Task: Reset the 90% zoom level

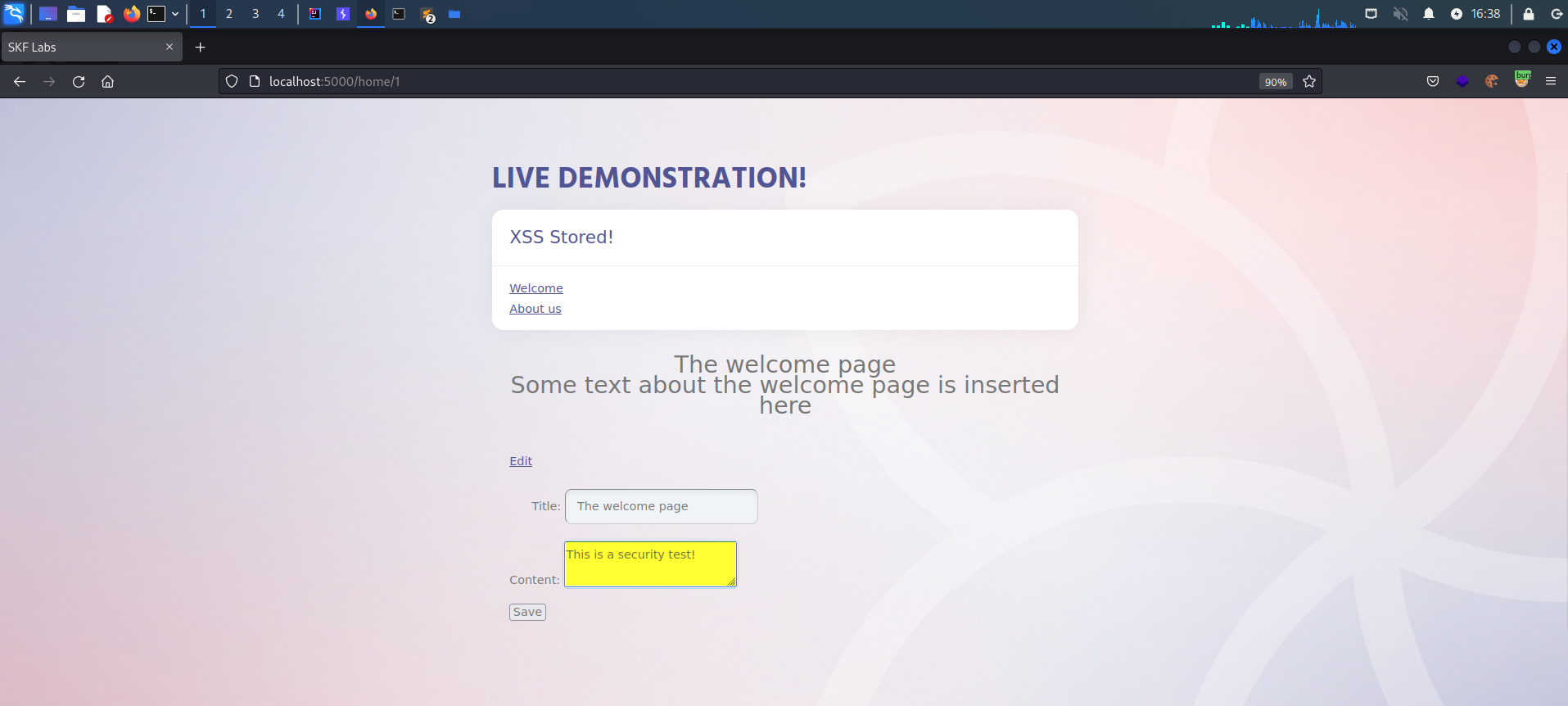Action: click(1276, 82)
